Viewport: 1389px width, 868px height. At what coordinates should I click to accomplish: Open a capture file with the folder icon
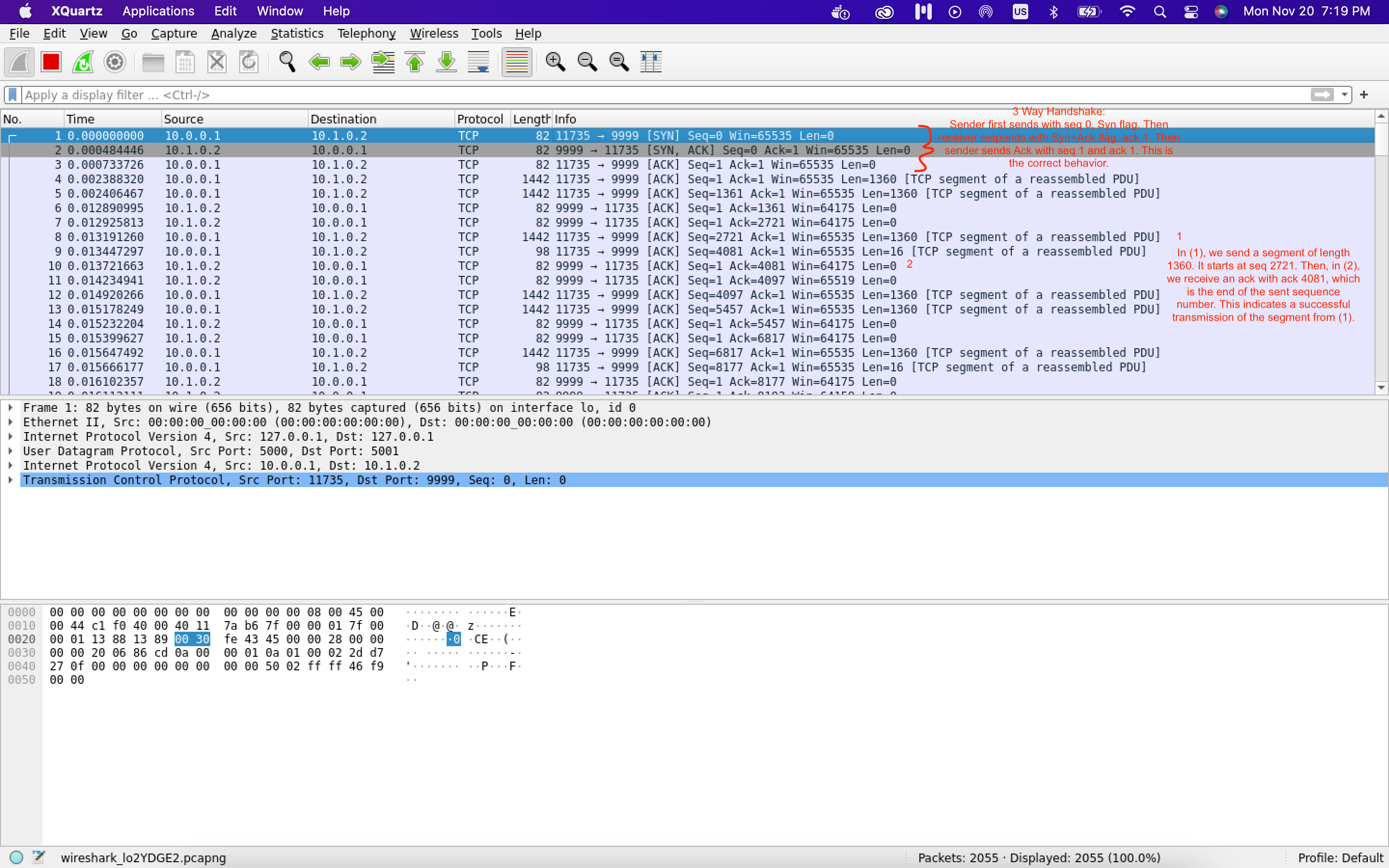click(153, 62)
